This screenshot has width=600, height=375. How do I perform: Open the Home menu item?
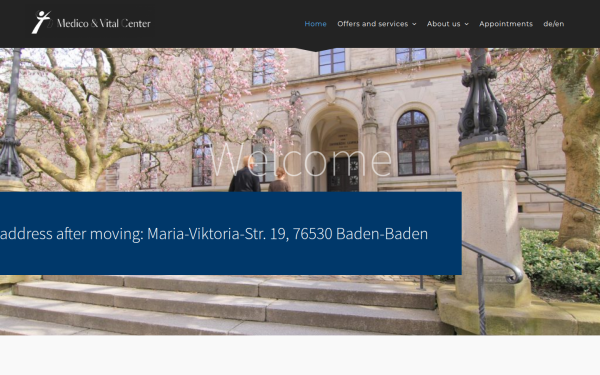(315, 24)
